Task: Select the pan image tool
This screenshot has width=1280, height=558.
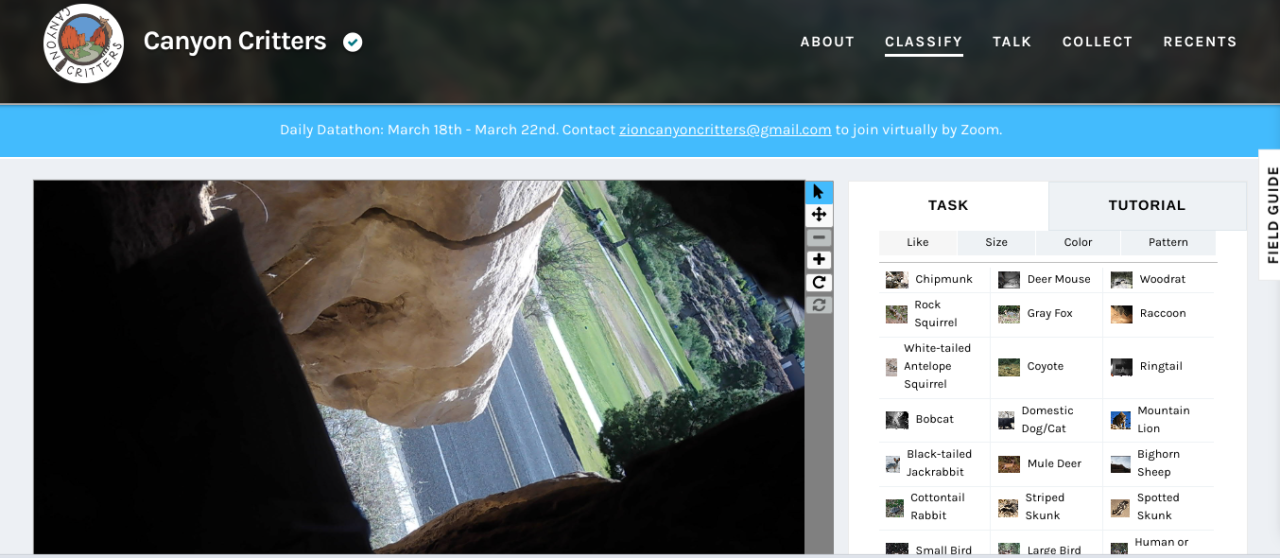Action: click(819, 214)
